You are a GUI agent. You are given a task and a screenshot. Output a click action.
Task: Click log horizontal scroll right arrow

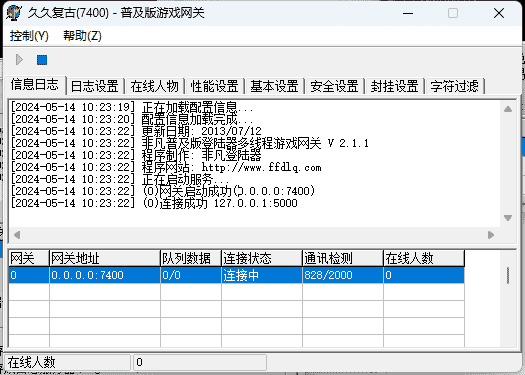[x=491, y=235]
